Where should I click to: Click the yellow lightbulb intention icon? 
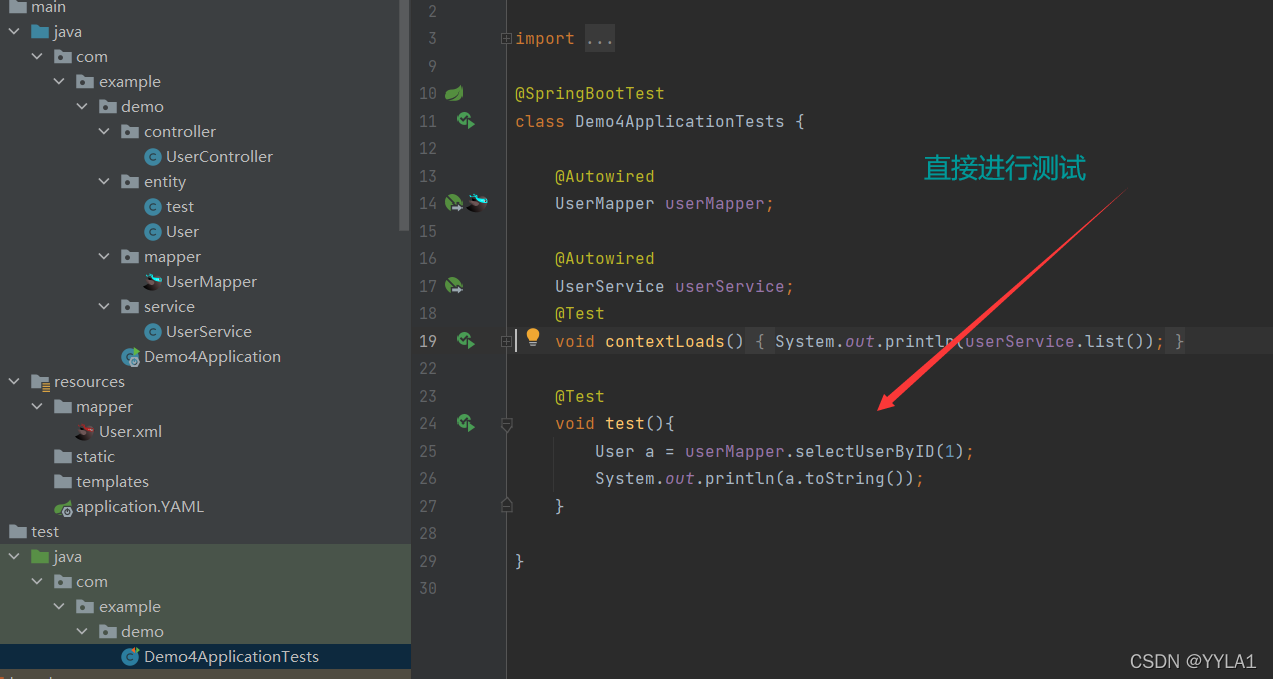[x=533, y=338]
